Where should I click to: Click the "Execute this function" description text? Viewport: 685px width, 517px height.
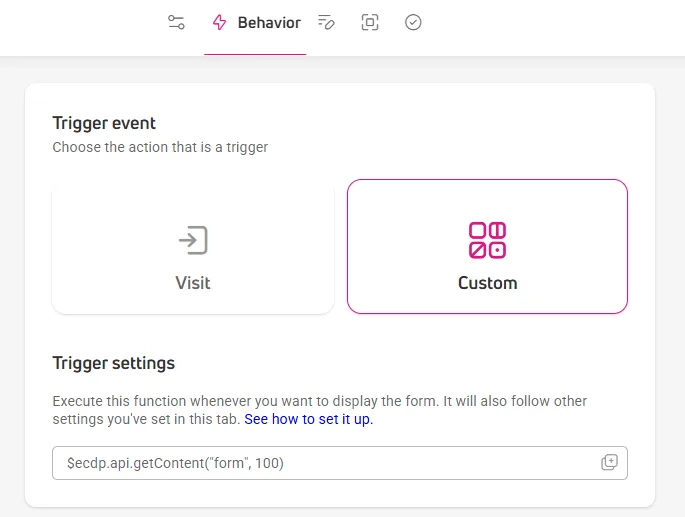(x=319, y=410)
